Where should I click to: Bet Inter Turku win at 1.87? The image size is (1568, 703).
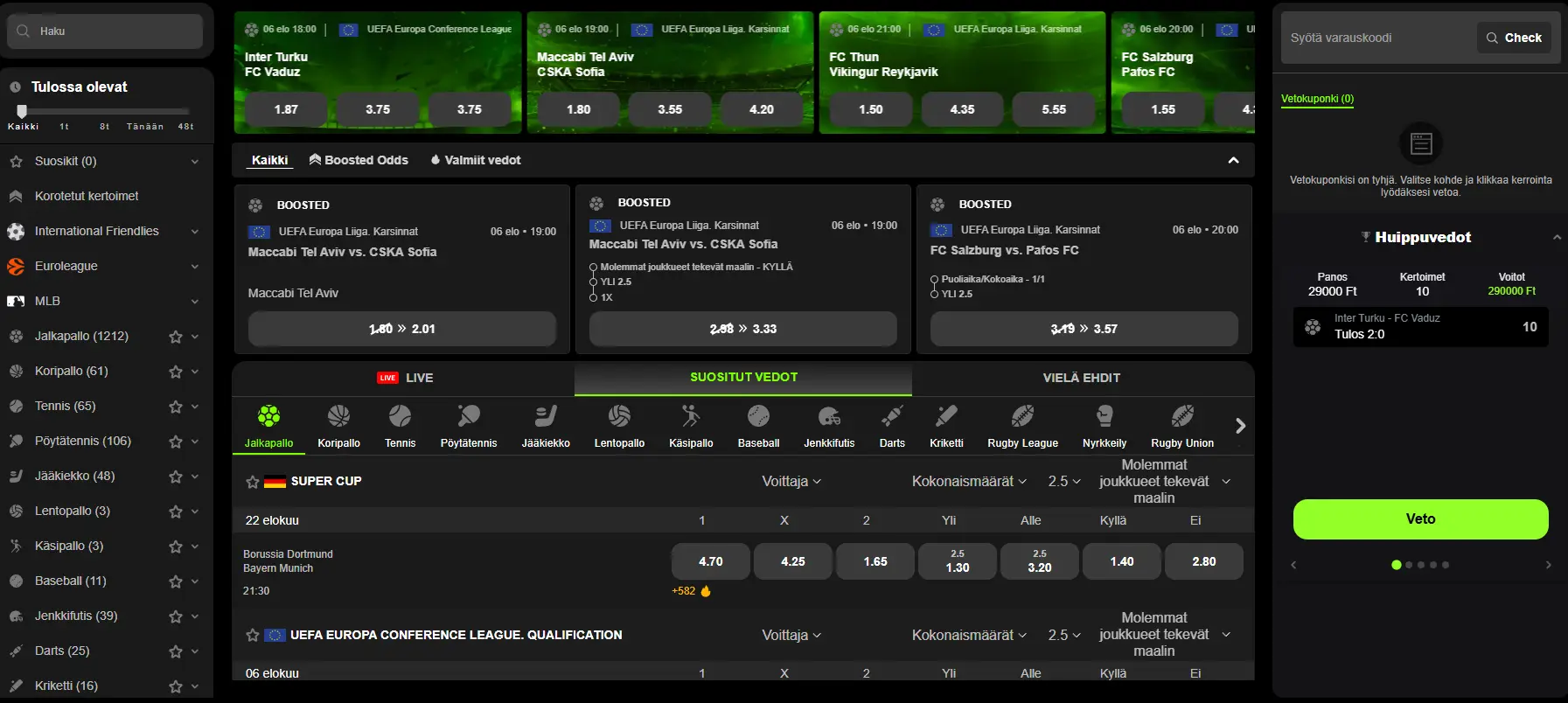286,109
